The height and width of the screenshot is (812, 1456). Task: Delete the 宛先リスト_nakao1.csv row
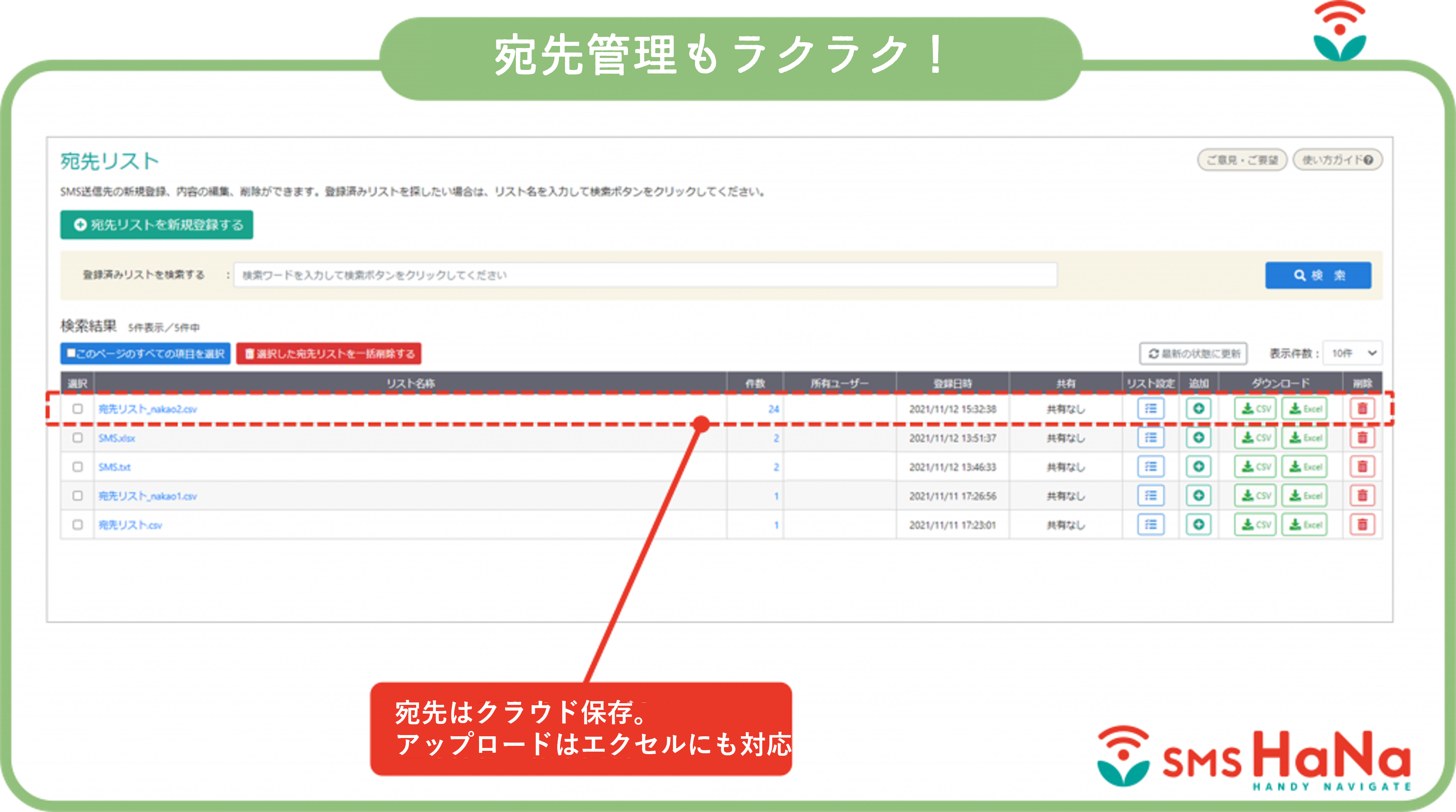[1362, 496]
